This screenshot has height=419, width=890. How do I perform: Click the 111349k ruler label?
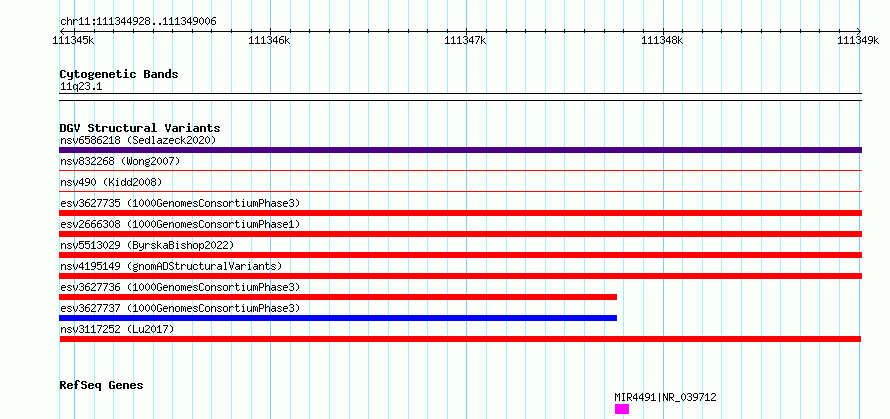tap(859, 40)
